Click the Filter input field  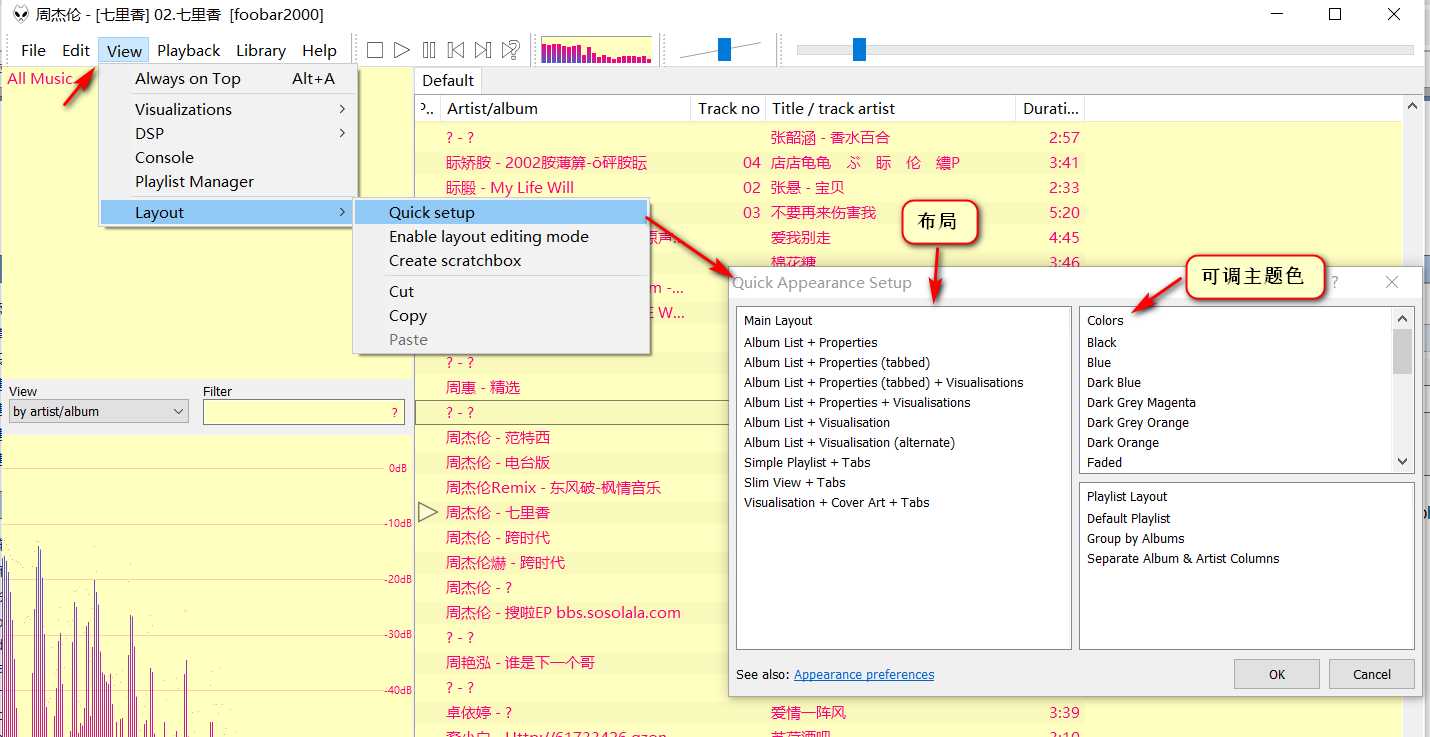click(x=303, y=411)
